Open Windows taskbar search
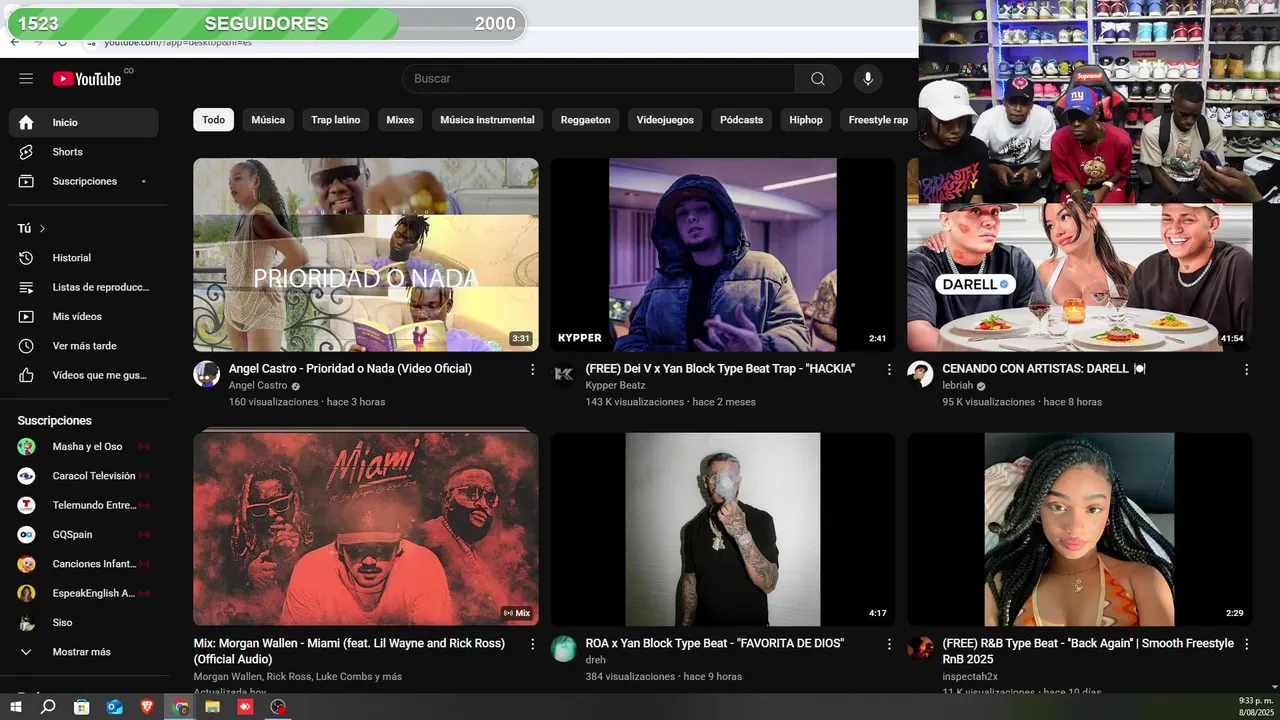 point(48,707)
